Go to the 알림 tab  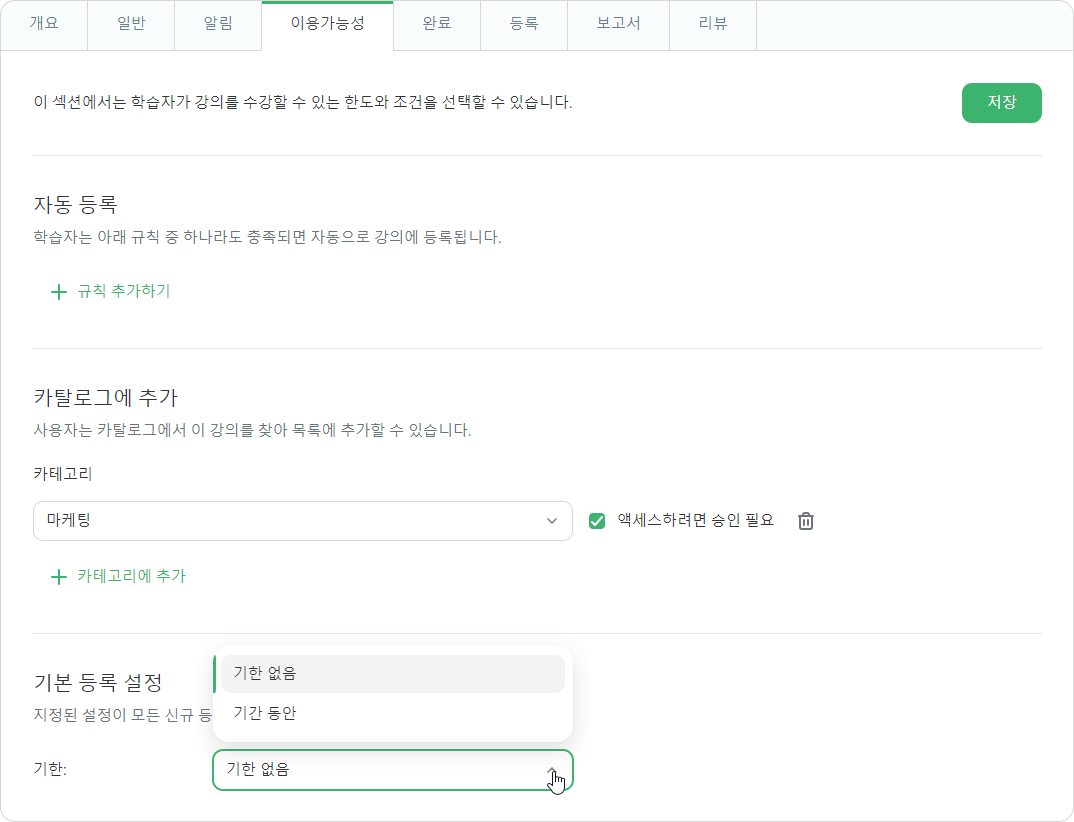218,25
